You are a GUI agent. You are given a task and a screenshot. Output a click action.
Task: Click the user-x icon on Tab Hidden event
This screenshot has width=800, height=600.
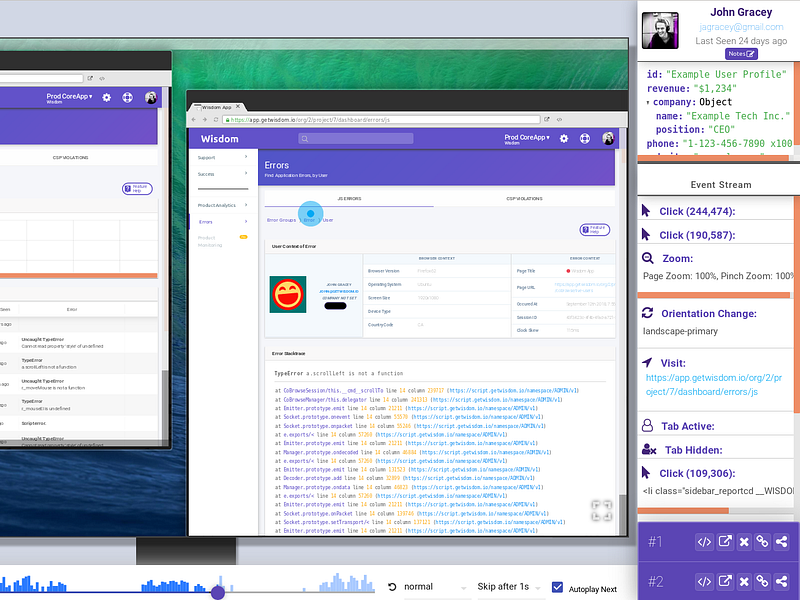click(649, 449)
